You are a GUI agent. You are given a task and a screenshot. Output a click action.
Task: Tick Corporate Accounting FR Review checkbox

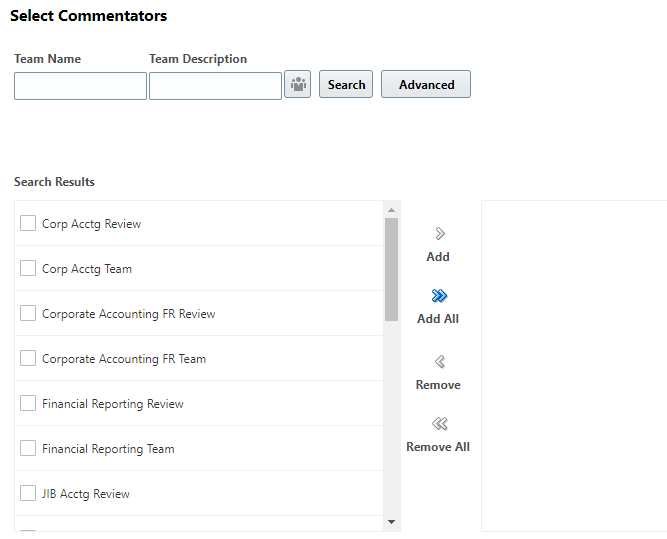point(28,314)
